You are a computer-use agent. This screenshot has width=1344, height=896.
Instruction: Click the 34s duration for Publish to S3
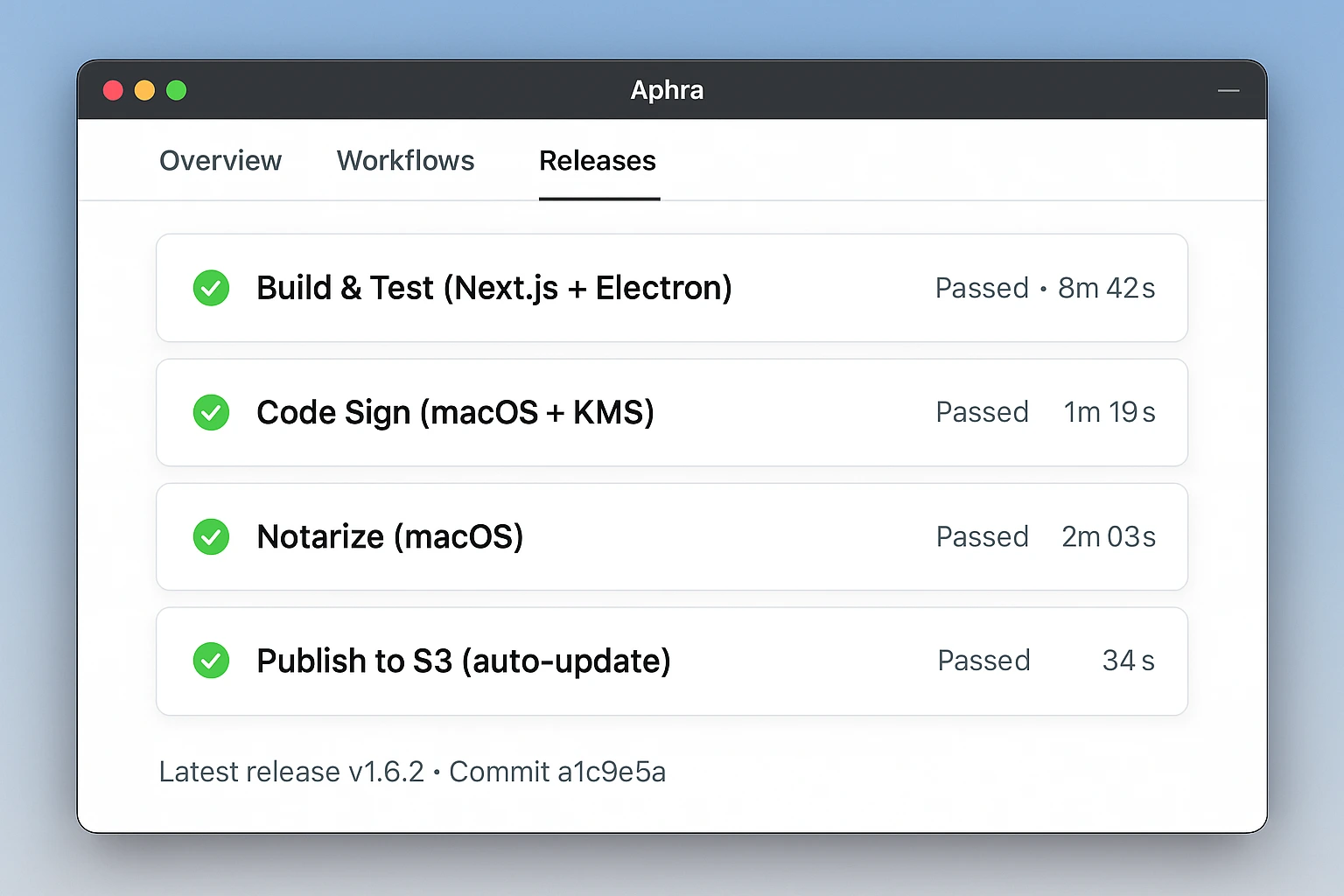[x=1128, y=661]
